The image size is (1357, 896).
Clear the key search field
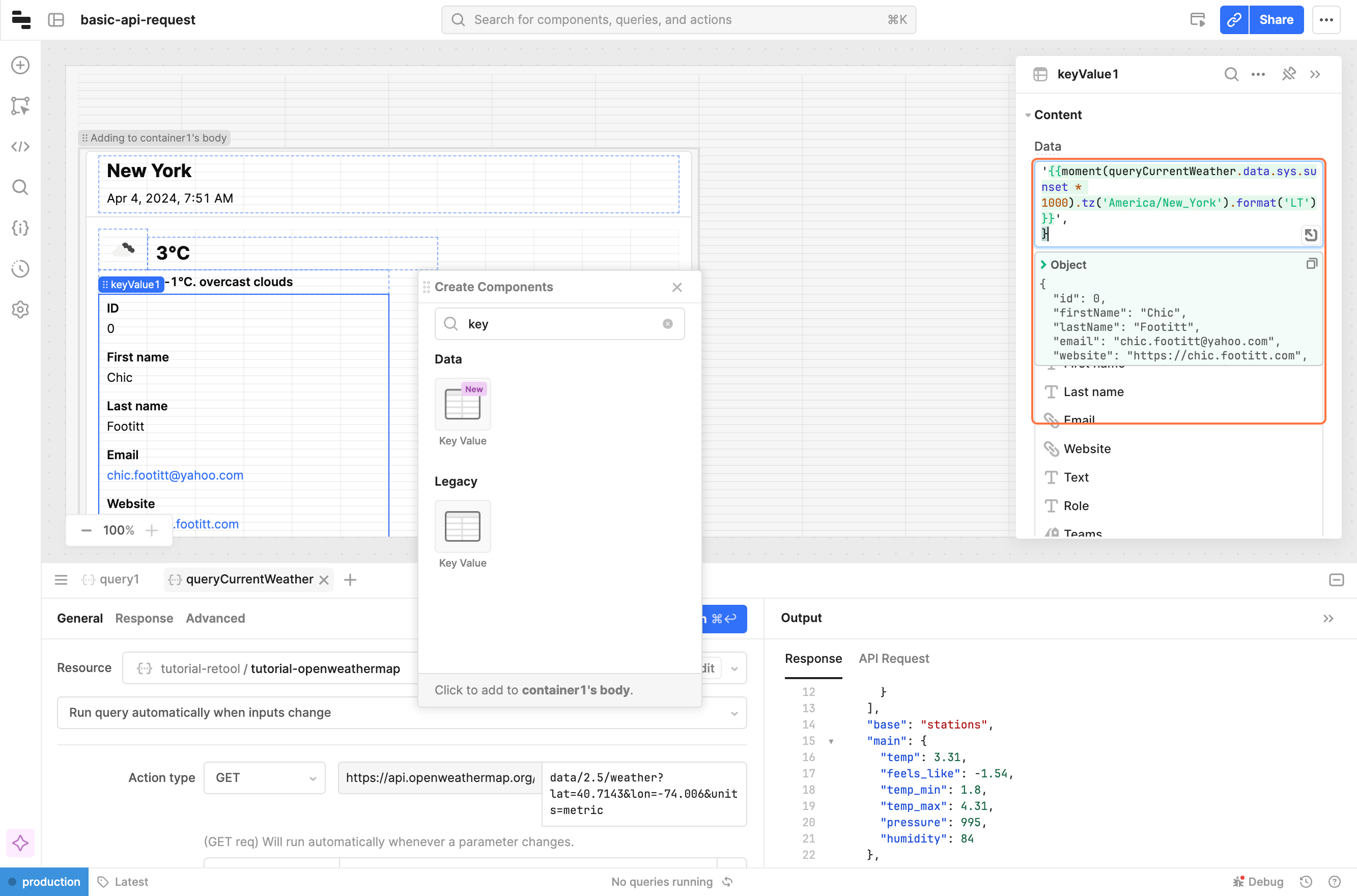[667, 324]
